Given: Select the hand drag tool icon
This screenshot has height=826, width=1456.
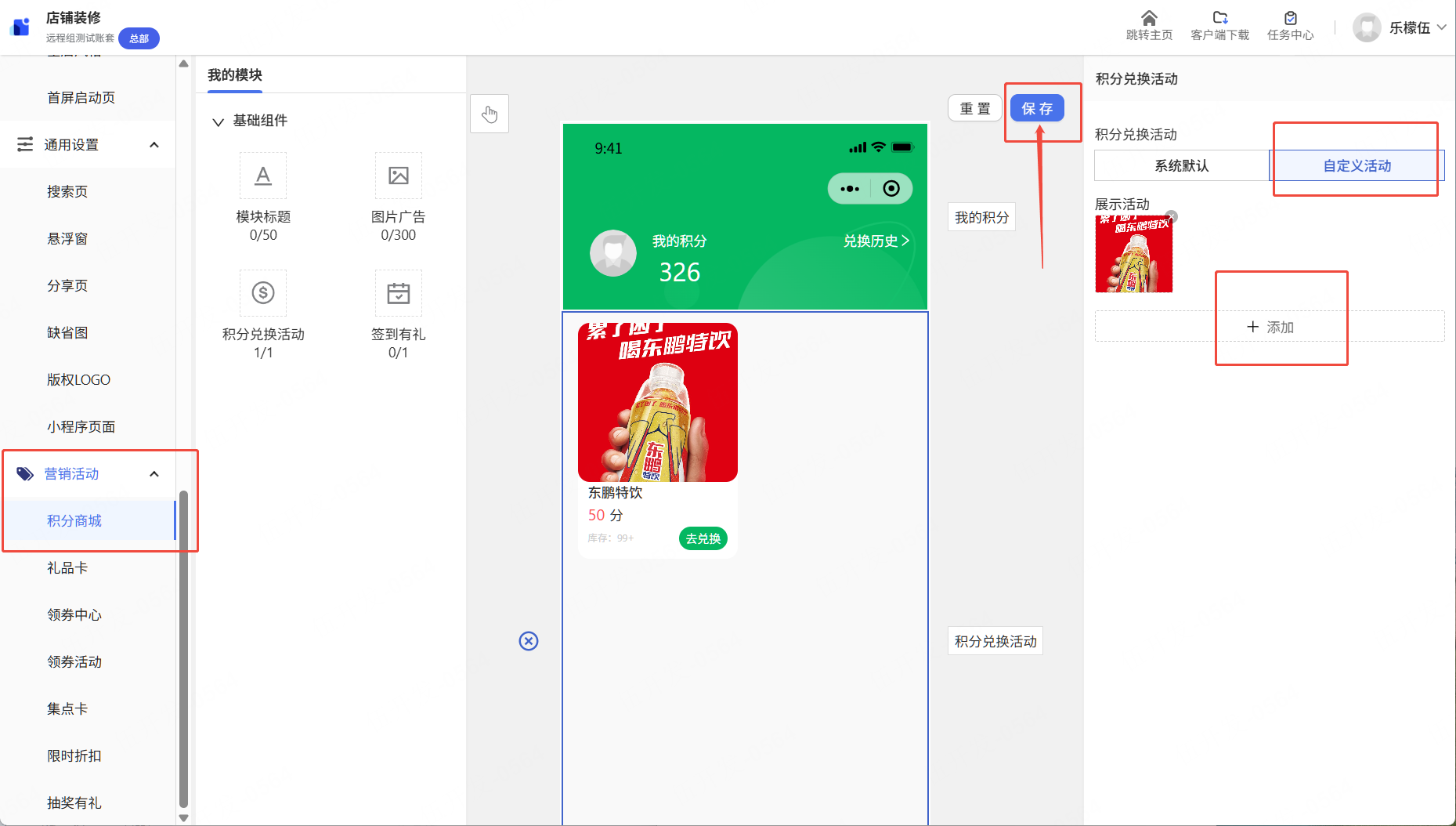Looking at the screenshot, I should [490, 114].
